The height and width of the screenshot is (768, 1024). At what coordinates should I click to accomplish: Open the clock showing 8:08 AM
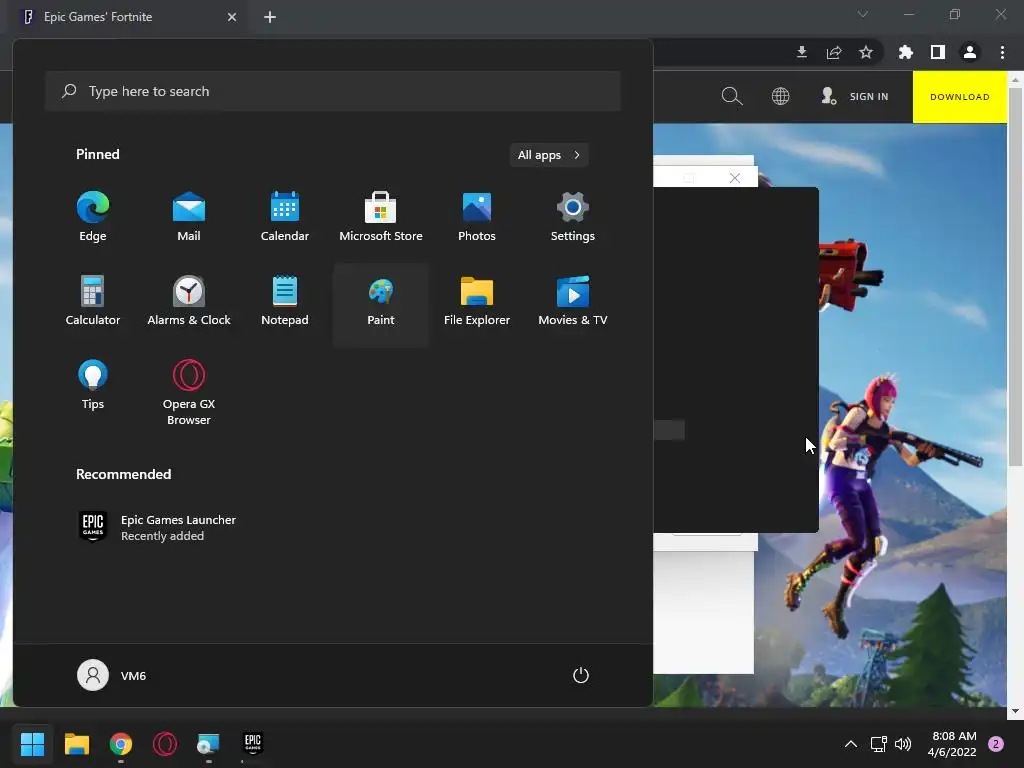[x=953, y=744]
